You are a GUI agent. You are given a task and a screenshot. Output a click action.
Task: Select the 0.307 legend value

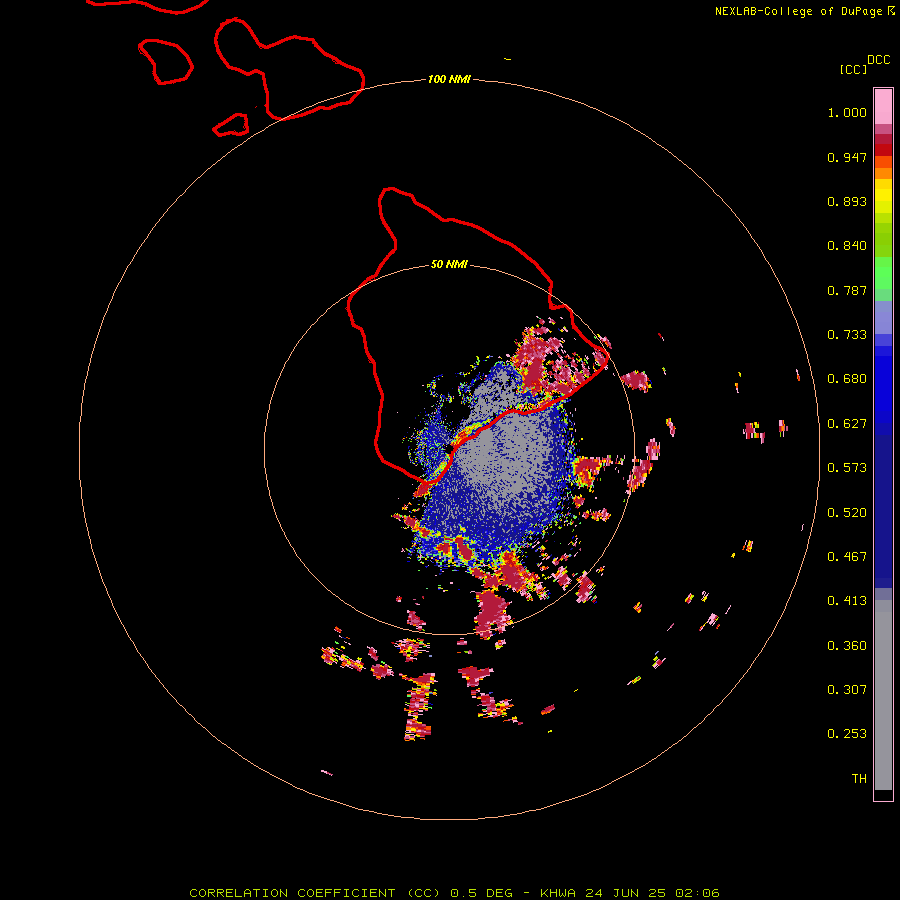(x=847, y=690)
